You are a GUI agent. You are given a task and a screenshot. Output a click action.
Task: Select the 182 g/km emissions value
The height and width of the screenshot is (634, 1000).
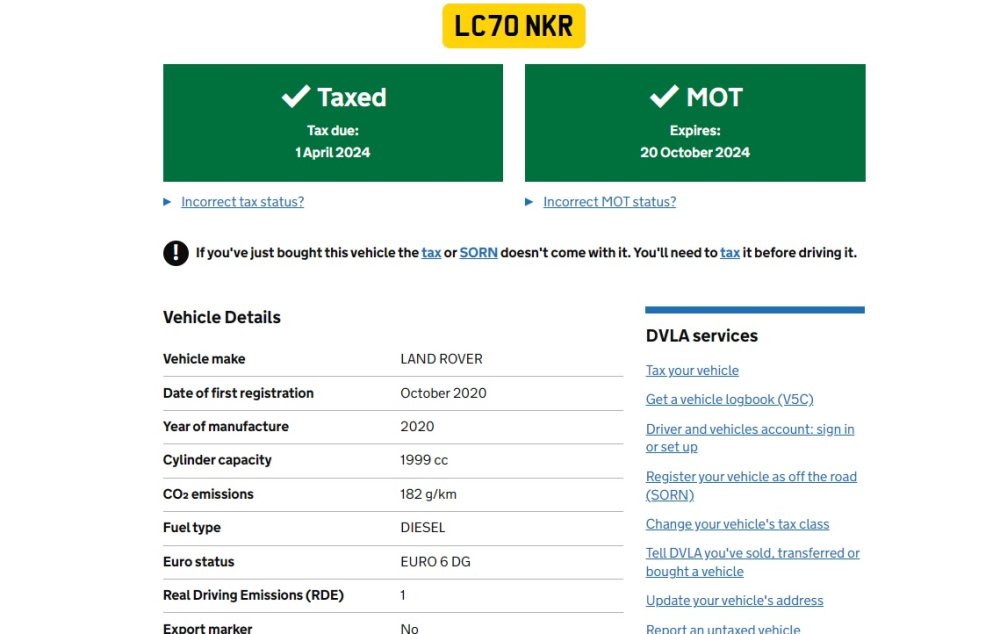tap(429, 494)
